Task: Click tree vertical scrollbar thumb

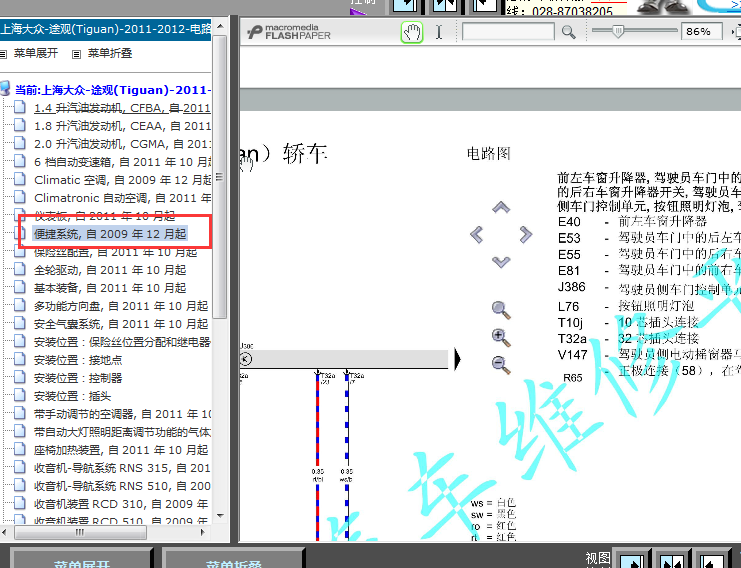Action: [x=219, y=177]
